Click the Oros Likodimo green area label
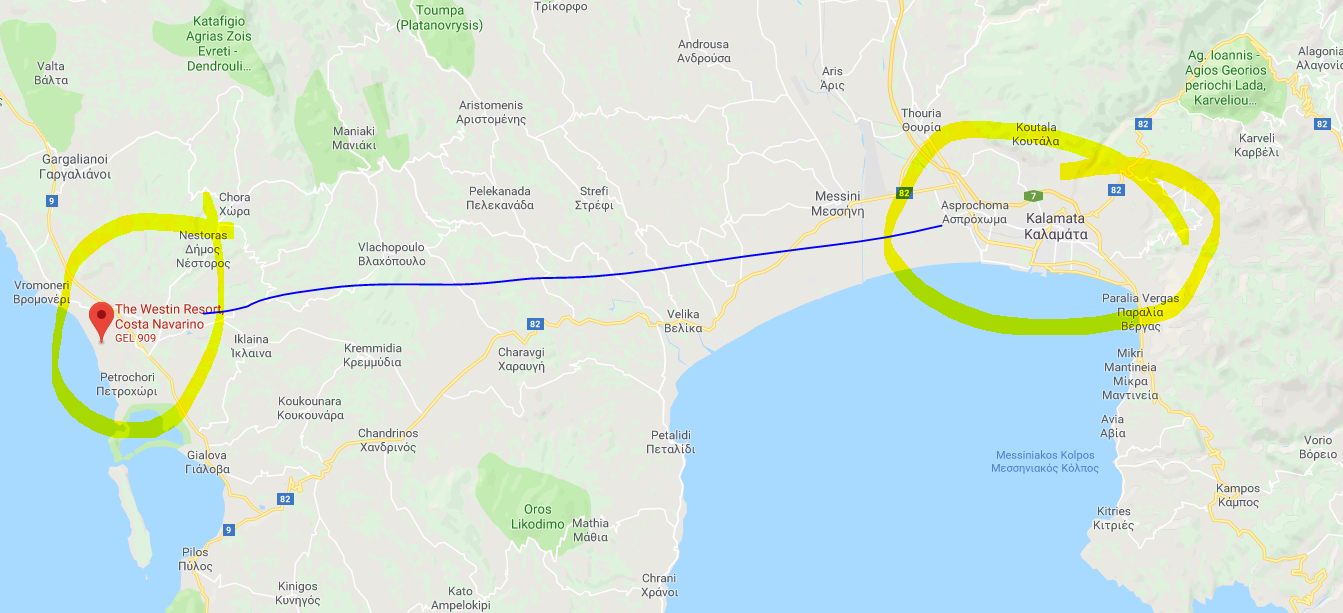The width and height of the screenshot is (1343, 613). (530, 517)
